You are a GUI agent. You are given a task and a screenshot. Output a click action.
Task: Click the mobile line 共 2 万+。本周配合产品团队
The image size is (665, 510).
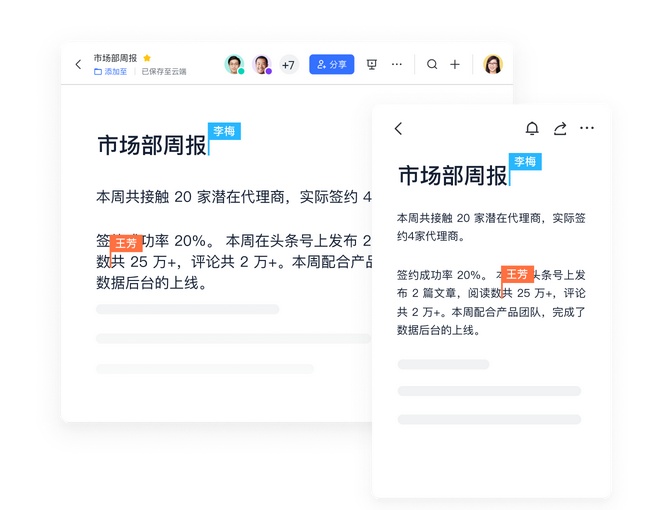(x=469, y=312)
